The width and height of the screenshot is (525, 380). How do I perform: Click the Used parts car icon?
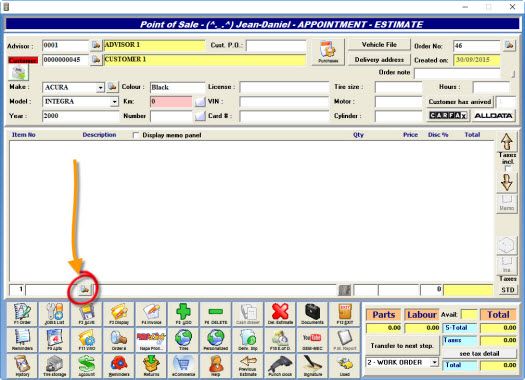(345, 366)
